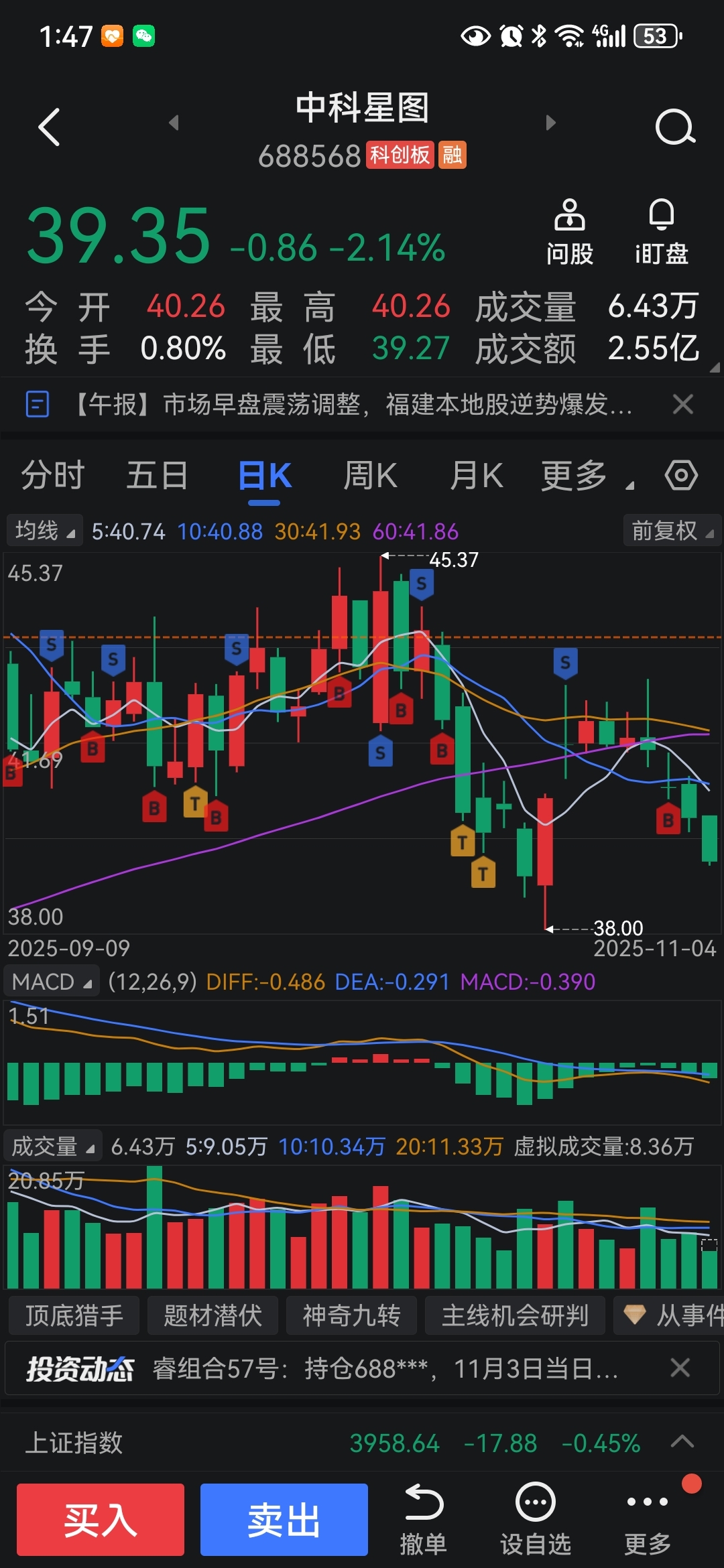The width and height of the screenshot is (724, 1568).
Task: Open the 成交量 volume indicator dropdown
Action: click(x=53, y=1147)
